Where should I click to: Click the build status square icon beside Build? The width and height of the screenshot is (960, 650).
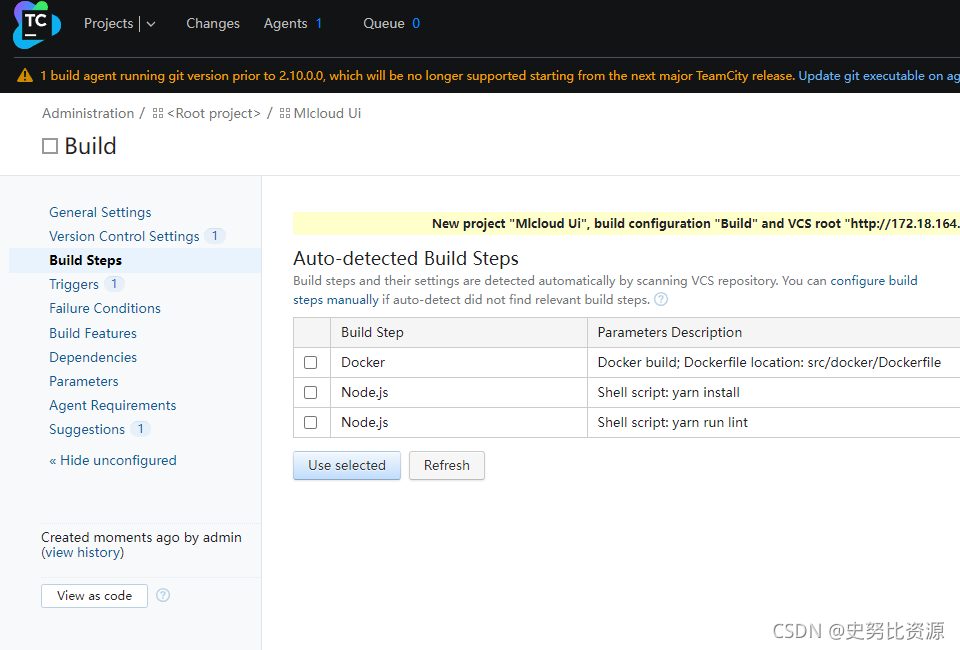tap(50, 147)
